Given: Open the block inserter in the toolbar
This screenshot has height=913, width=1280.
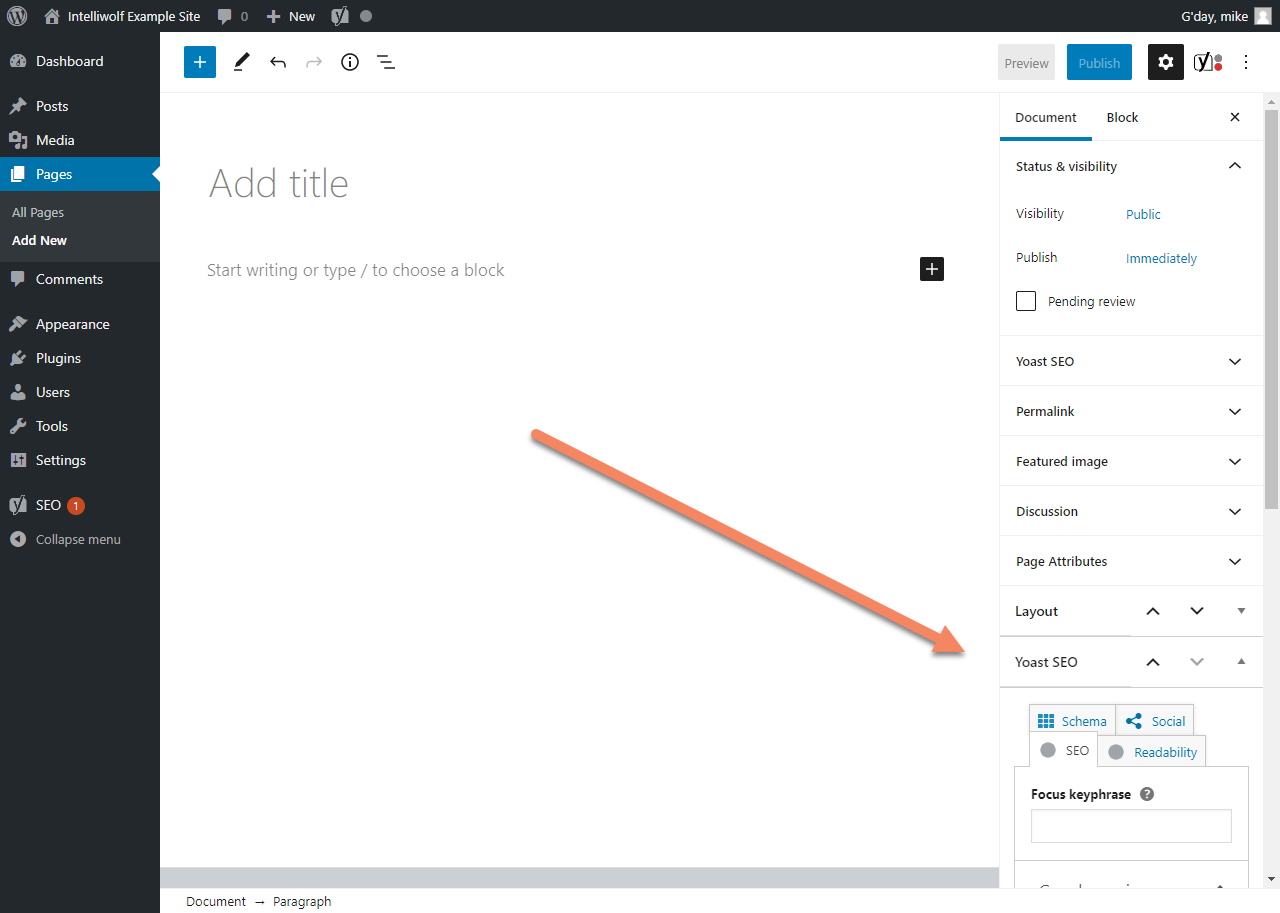Looking at the screenshot, I should pyautogui.click(x=199, y=62).
